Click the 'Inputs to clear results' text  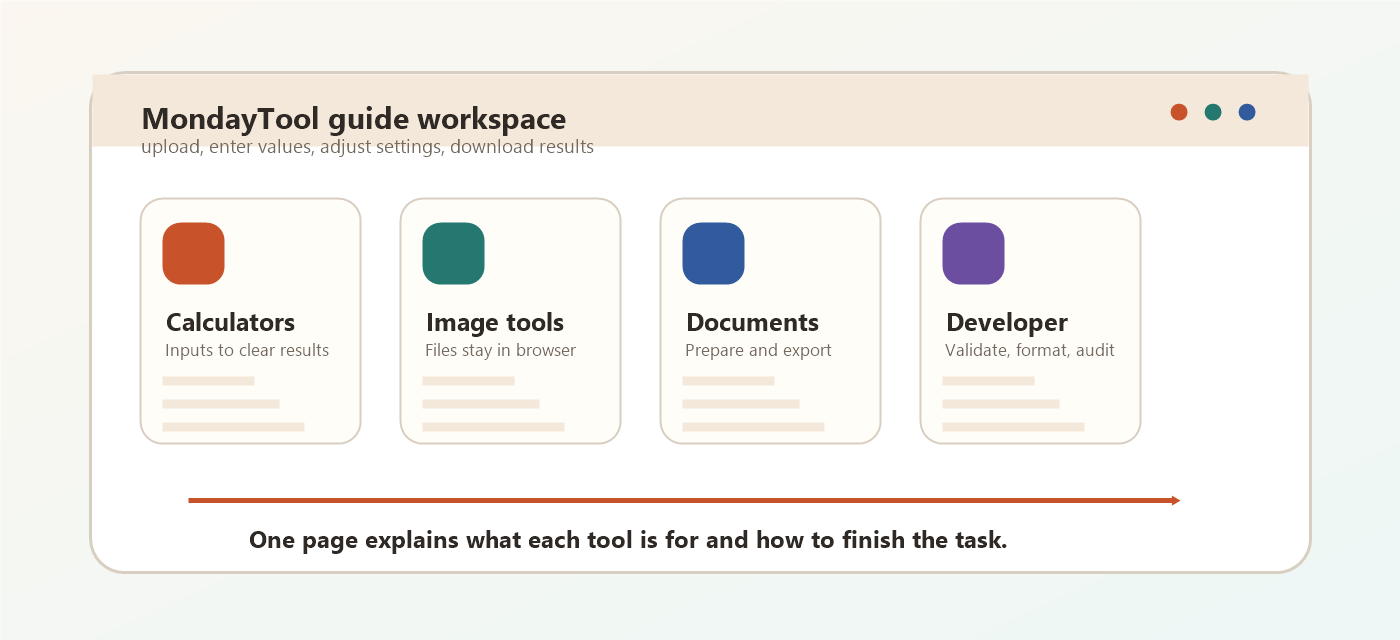click(247, 351)
